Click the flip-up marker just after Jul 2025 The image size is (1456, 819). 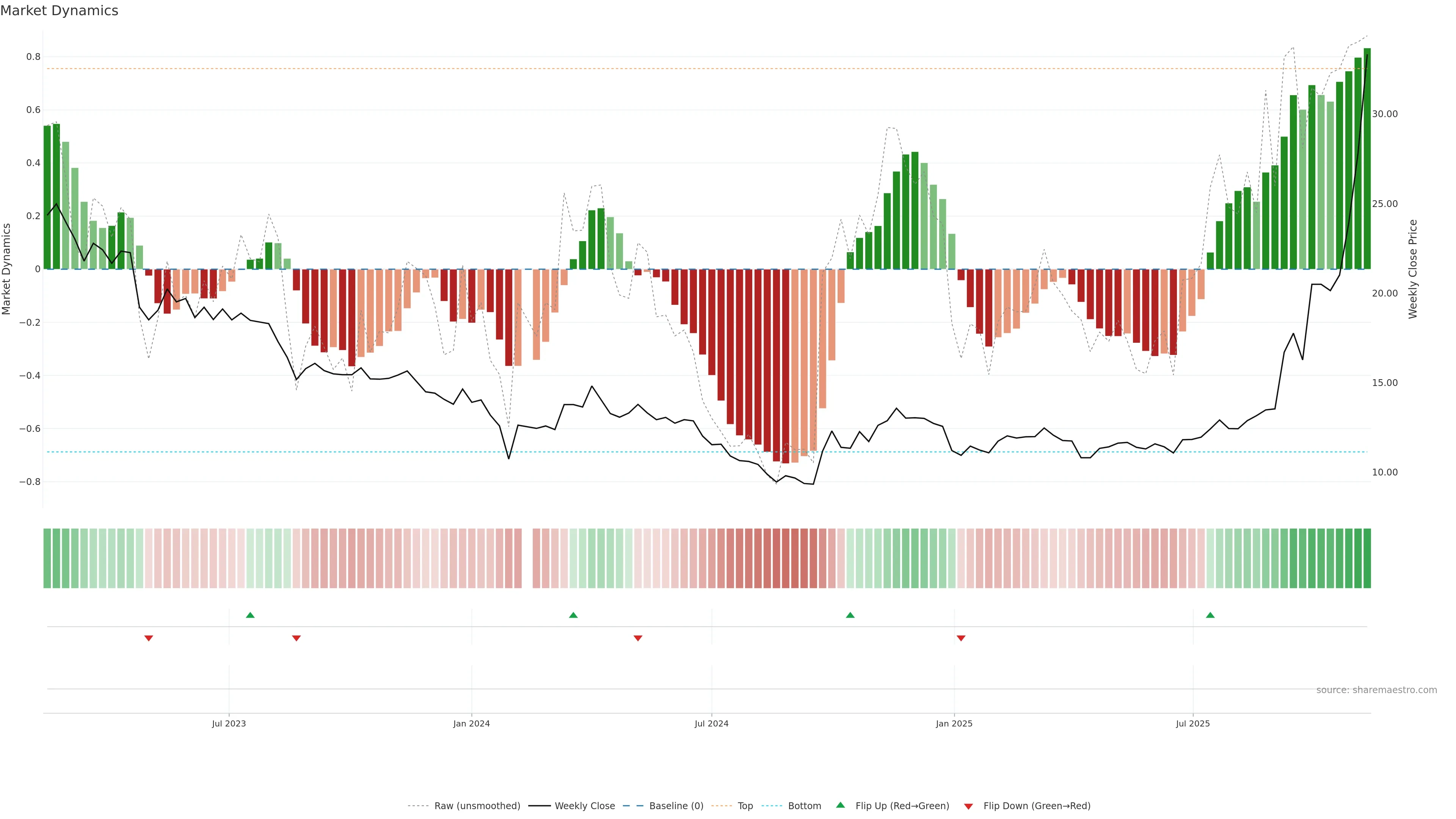[x=1210, y=615]
